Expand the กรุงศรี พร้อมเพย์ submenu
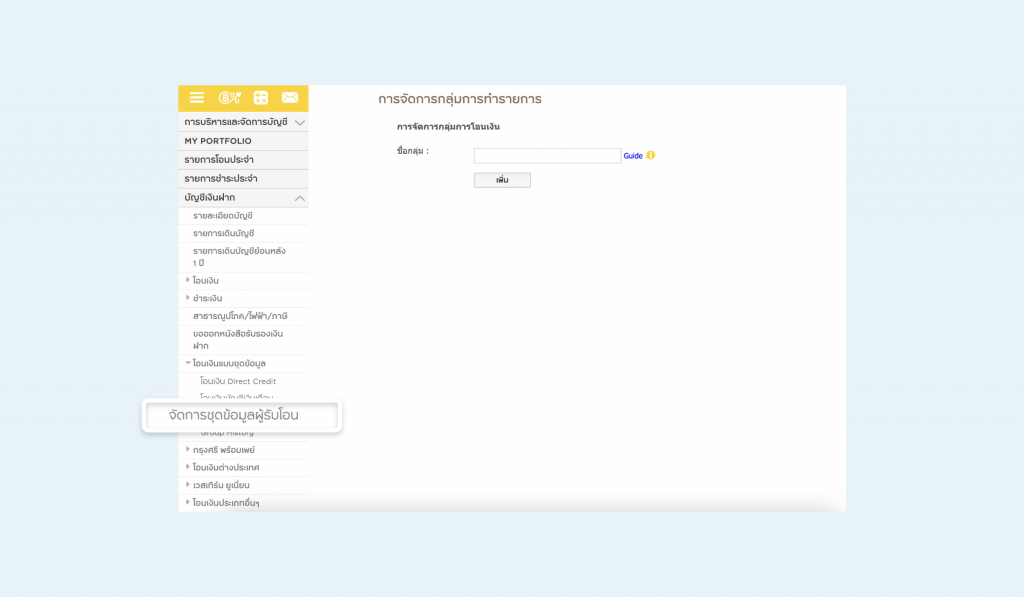Viewport: 1024px width, 597px height. 188,449
